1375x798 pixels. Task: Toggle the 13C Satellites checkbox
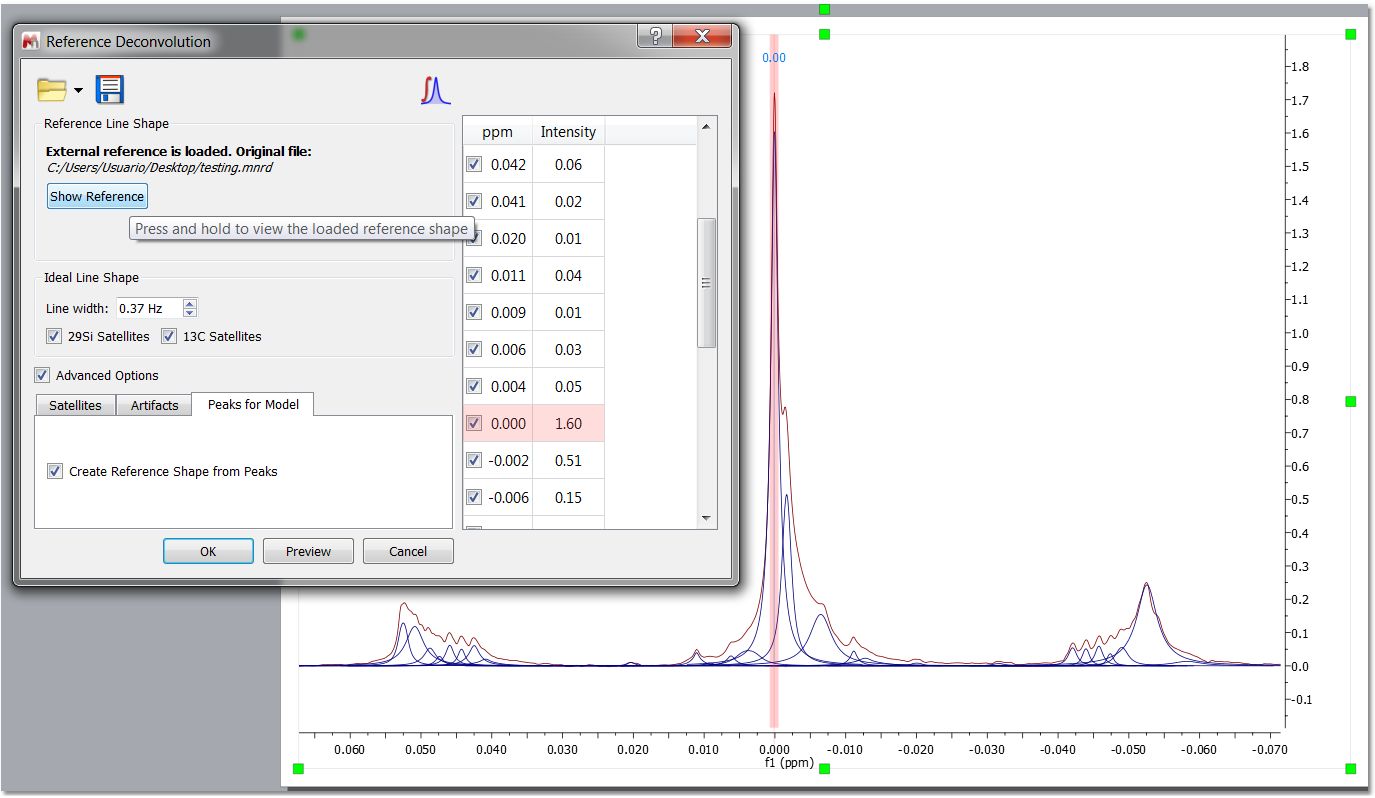point(169,336)
